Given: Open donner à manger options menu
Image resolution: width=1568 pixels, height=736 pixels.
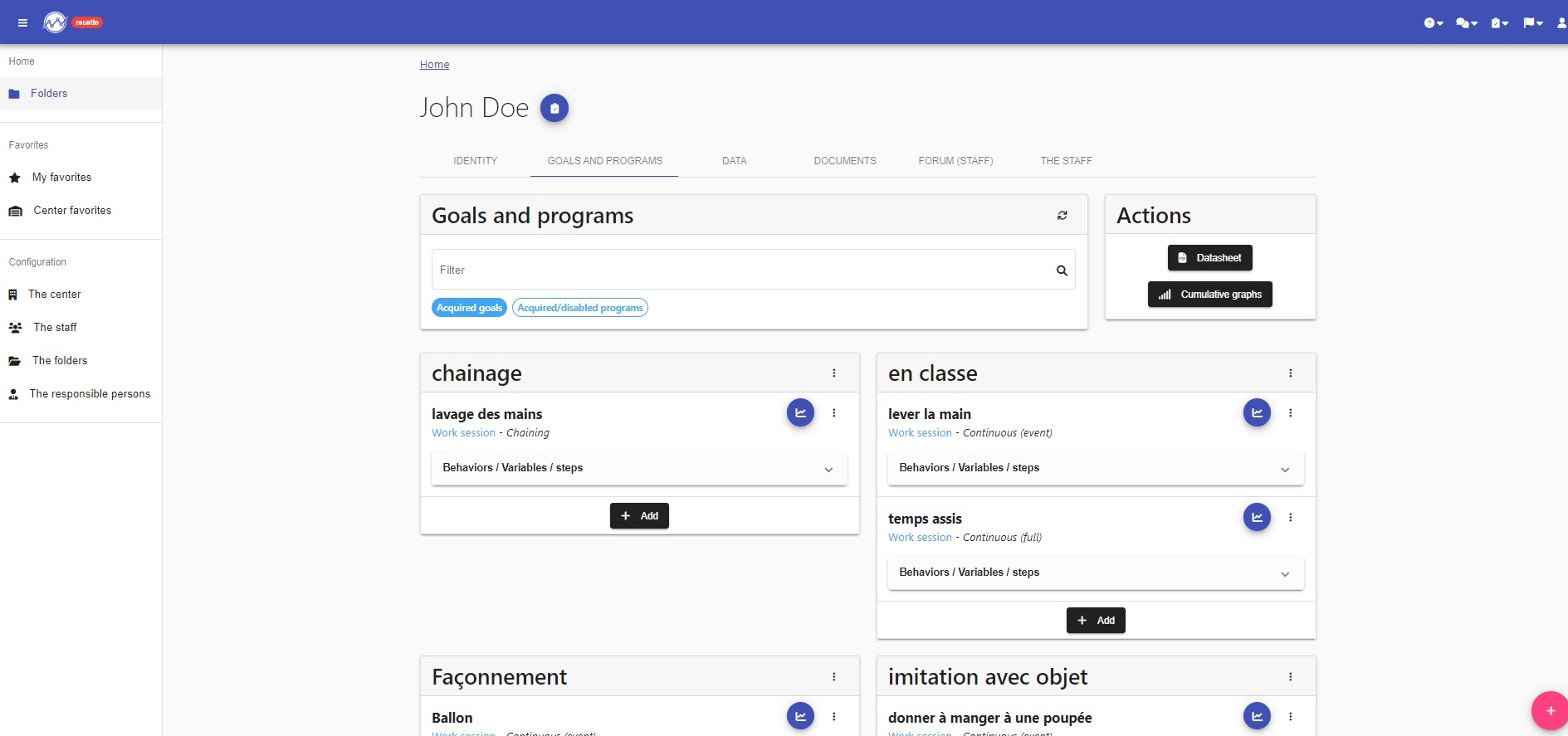Looking at the screenshot, I should point(1291,717).
